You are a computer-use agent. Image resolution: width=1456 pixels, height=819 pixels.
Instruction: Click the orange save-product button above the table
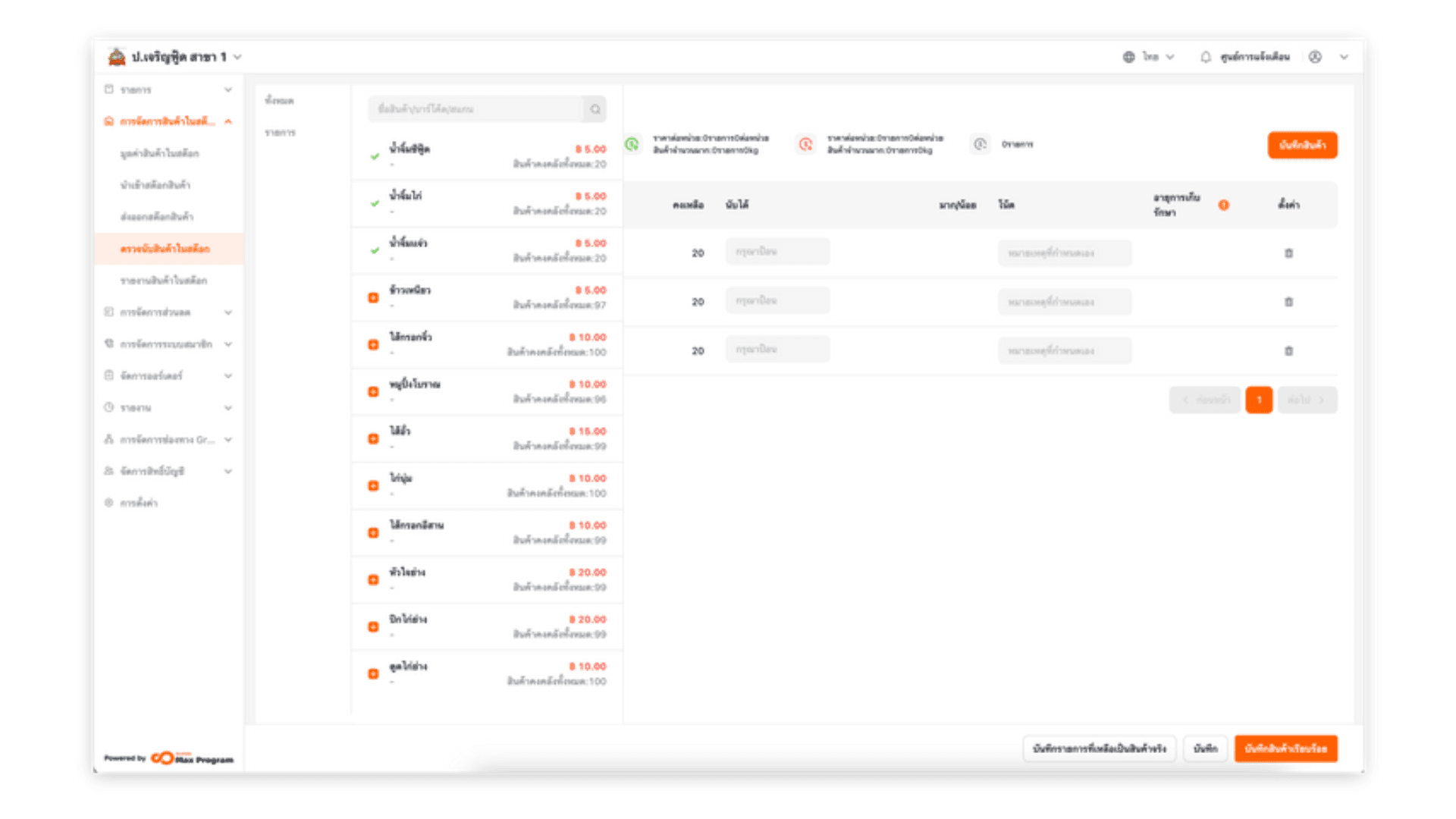point(1302,145)
